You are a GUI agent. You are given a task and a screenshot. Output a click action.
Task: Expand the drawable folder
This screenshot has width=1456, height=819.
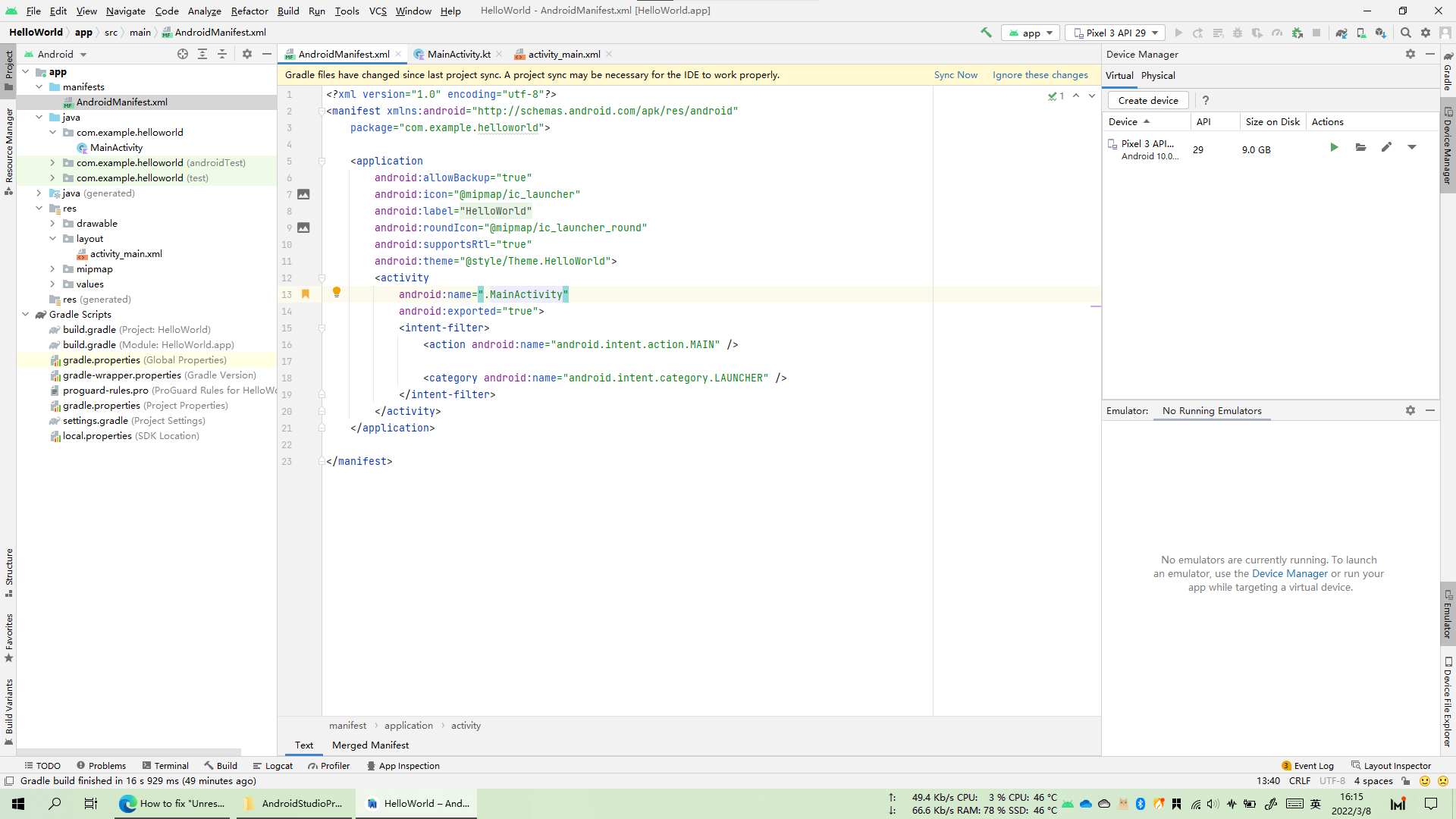coord(52,223)
